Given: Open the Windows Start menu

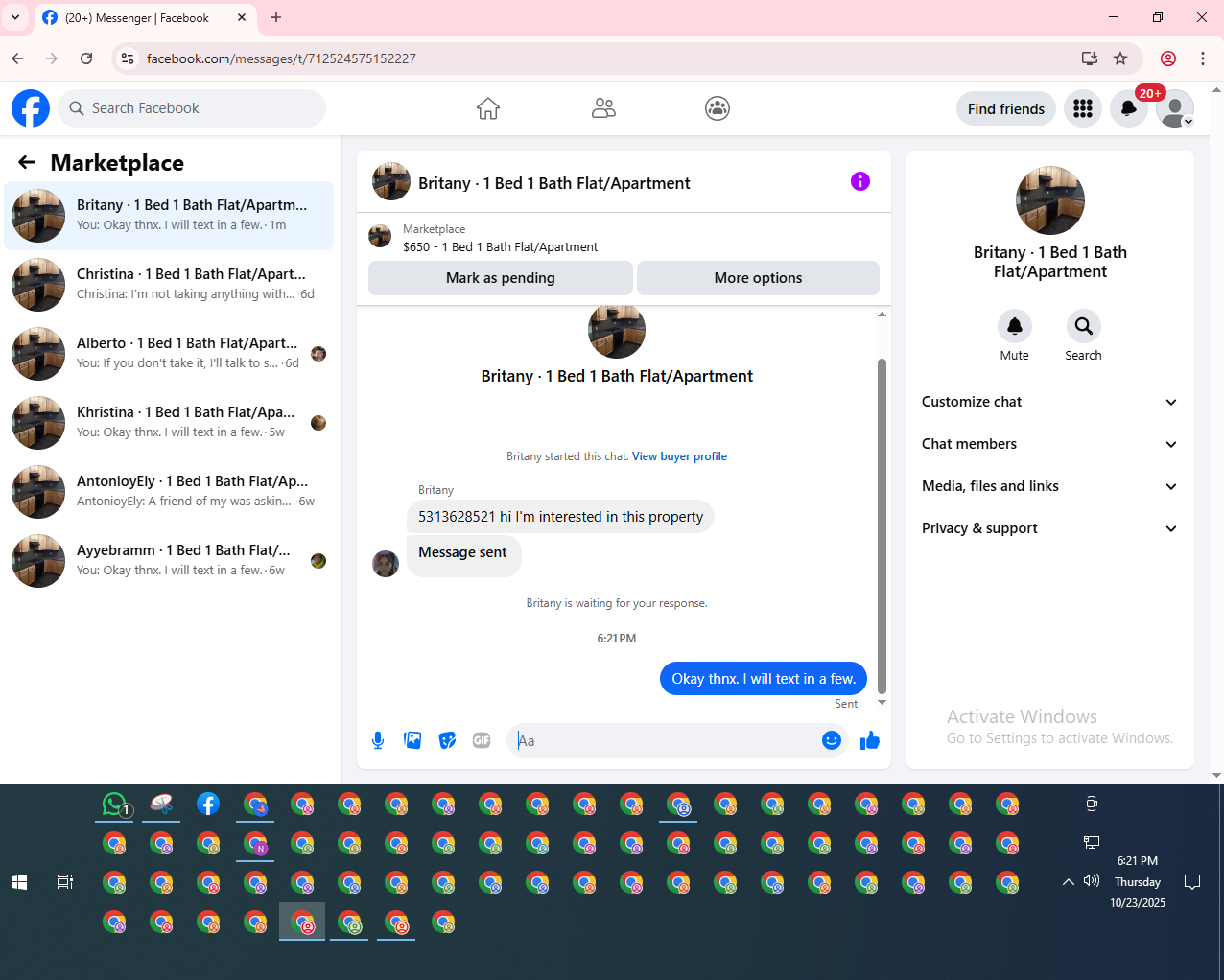Looking at the screenshot, I should (x=19, y=882).
